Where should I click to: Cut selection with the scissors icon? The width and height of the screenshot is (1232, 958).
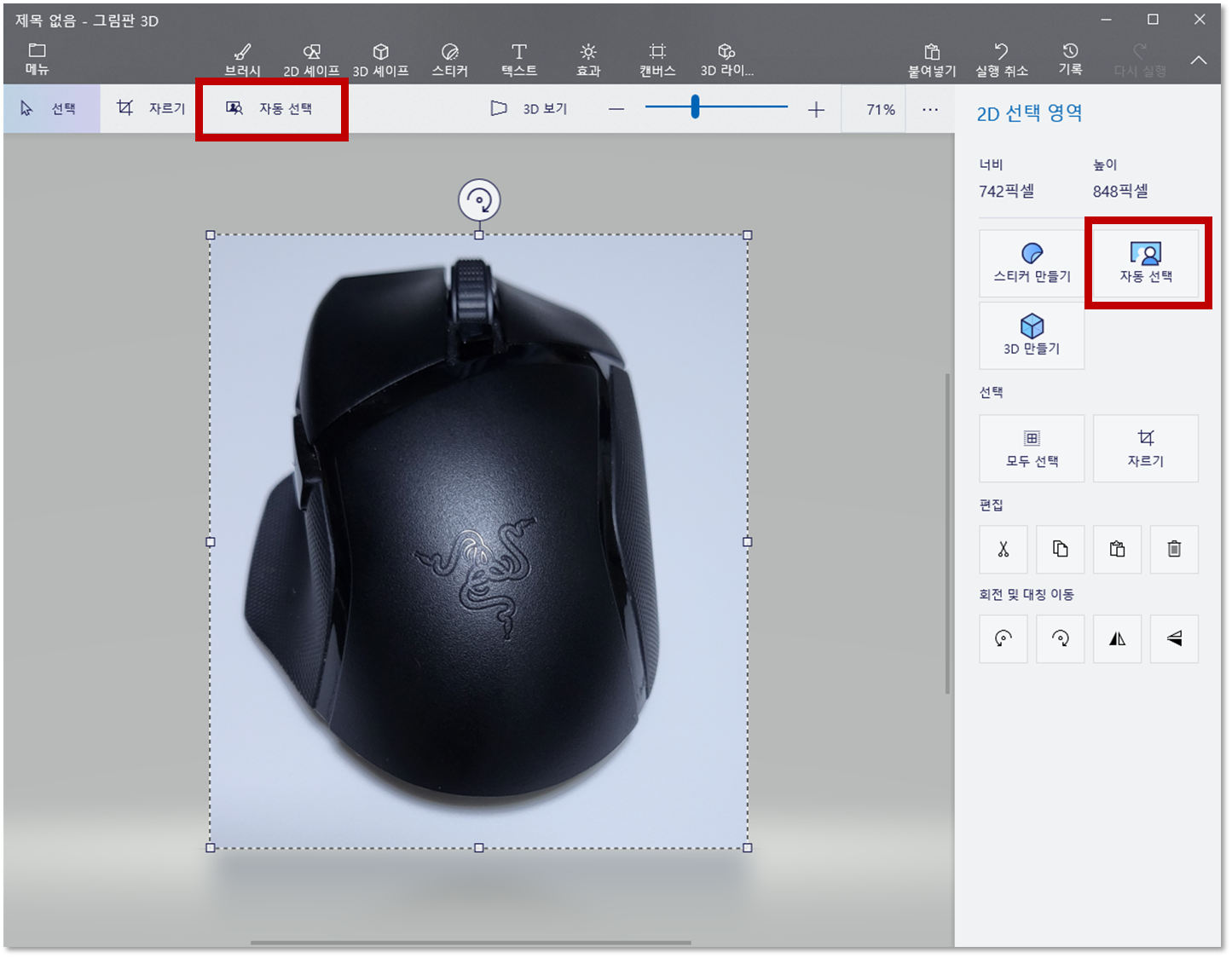tap(1004, 549)
